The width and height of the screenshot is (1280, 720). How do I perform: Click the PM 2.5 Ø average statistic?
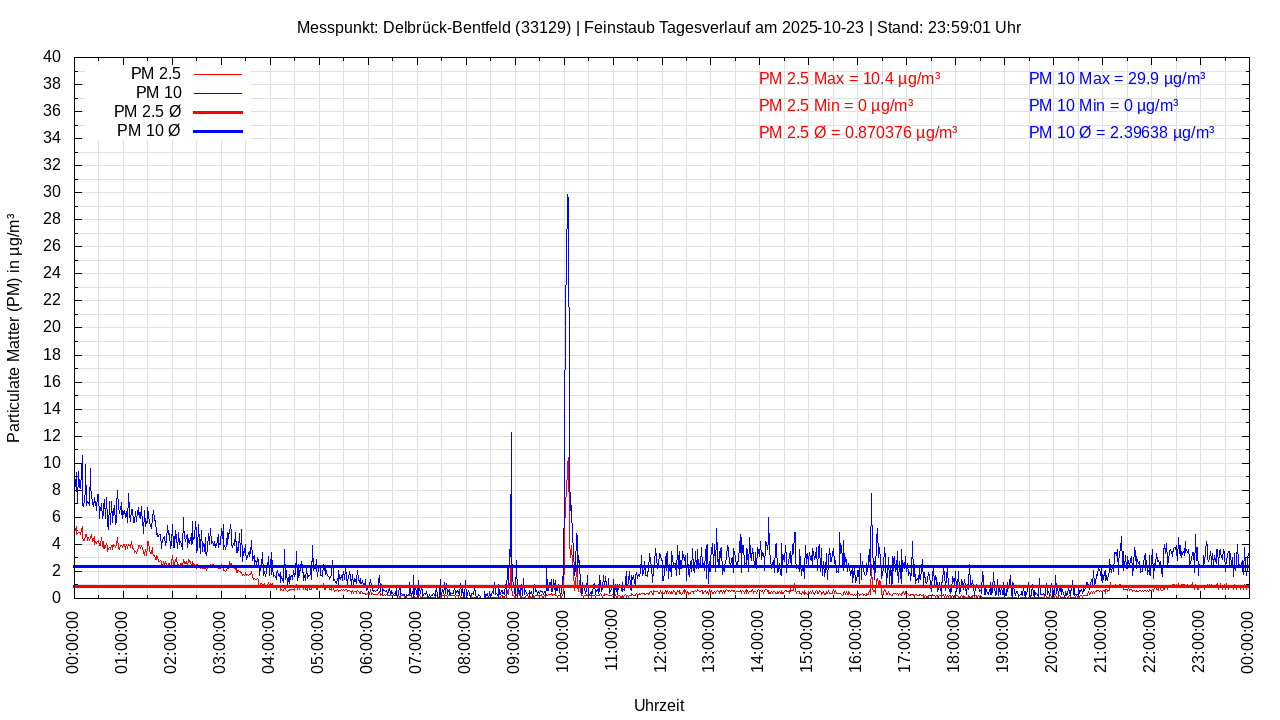coord(857,132)
